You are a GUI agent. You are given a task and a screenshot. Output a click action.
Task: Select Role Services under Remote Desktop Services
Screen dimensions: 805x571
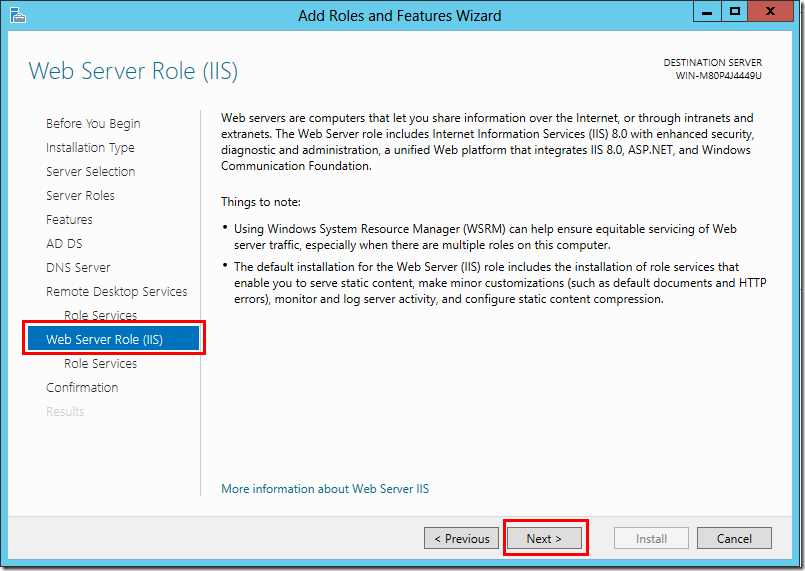(100, 316)
